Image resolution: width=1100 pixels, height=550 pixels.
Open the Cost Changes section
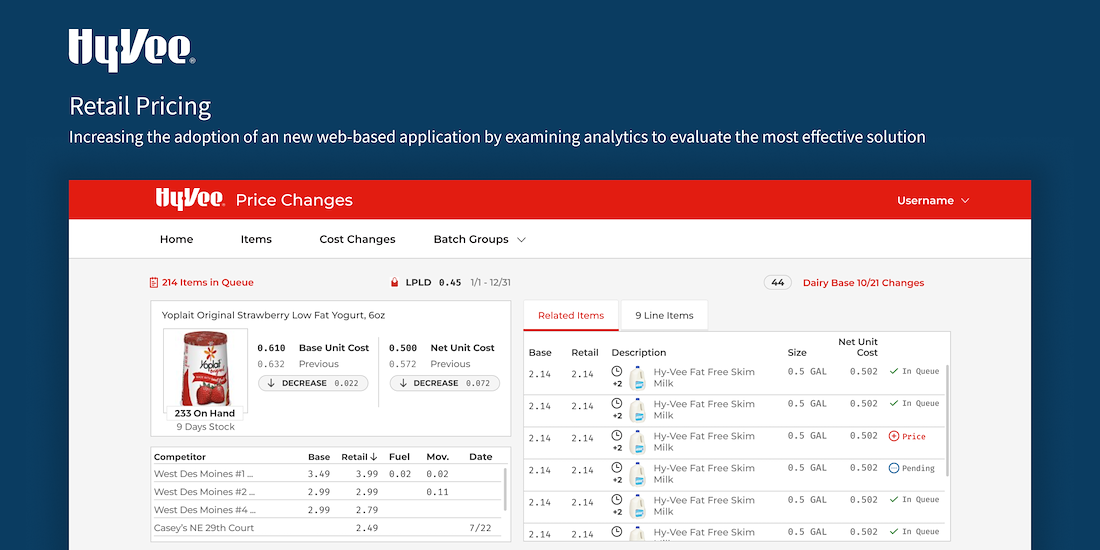pyautogui.click(x=357, y=239)
